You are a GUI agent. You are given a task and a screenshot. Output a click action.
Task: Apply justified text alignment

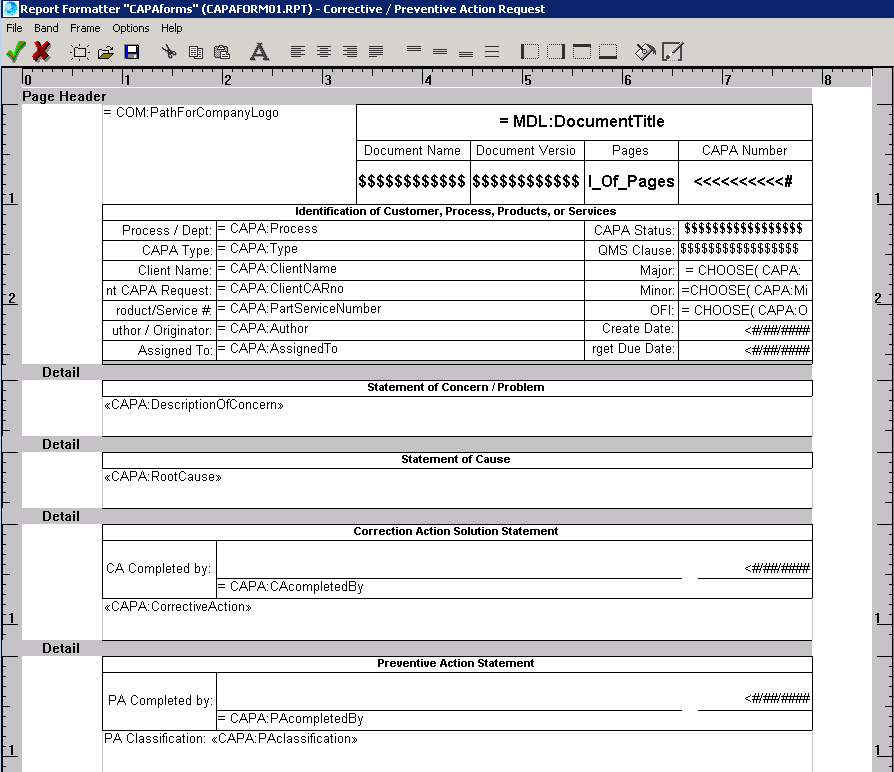[376, 51]
